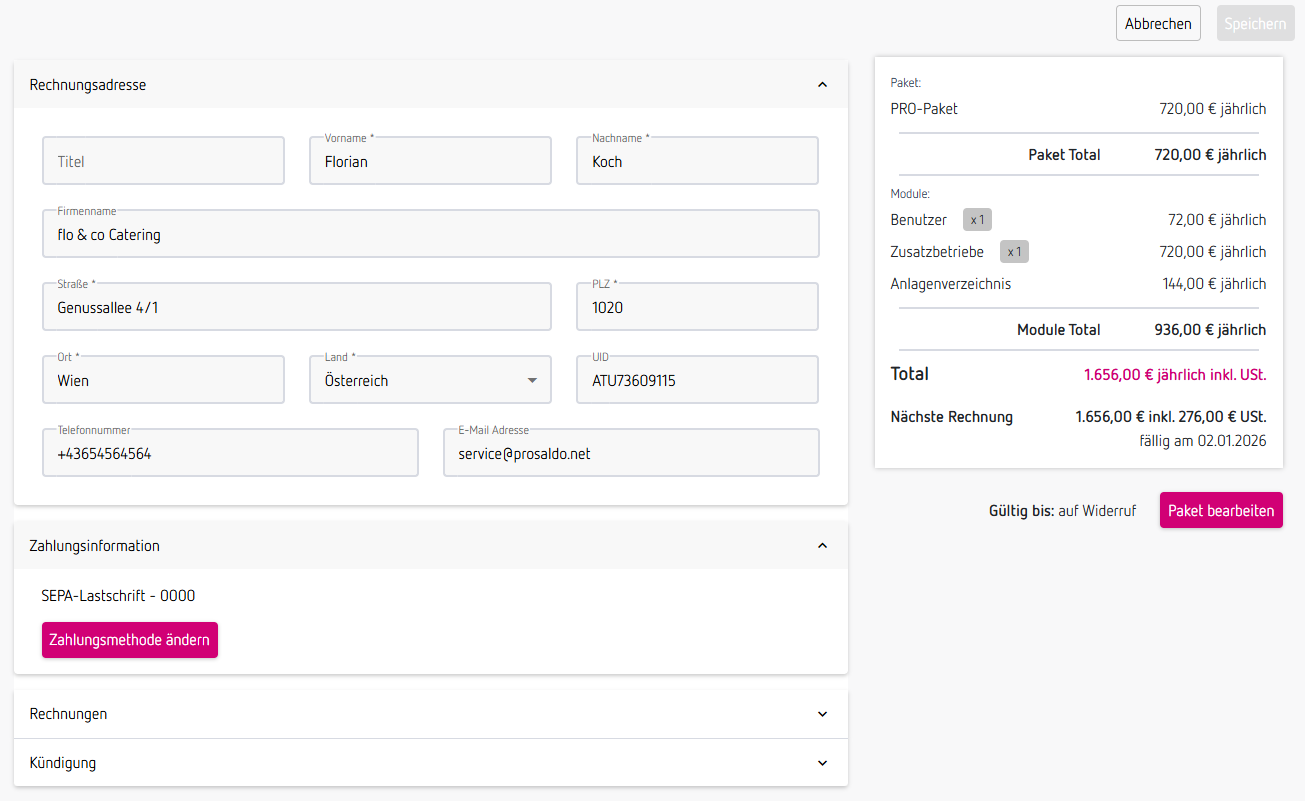Edit the E-Mail Adresse field
Image resolution: width=1305 pixels, height=801 pixels.
tap(631, 454)
